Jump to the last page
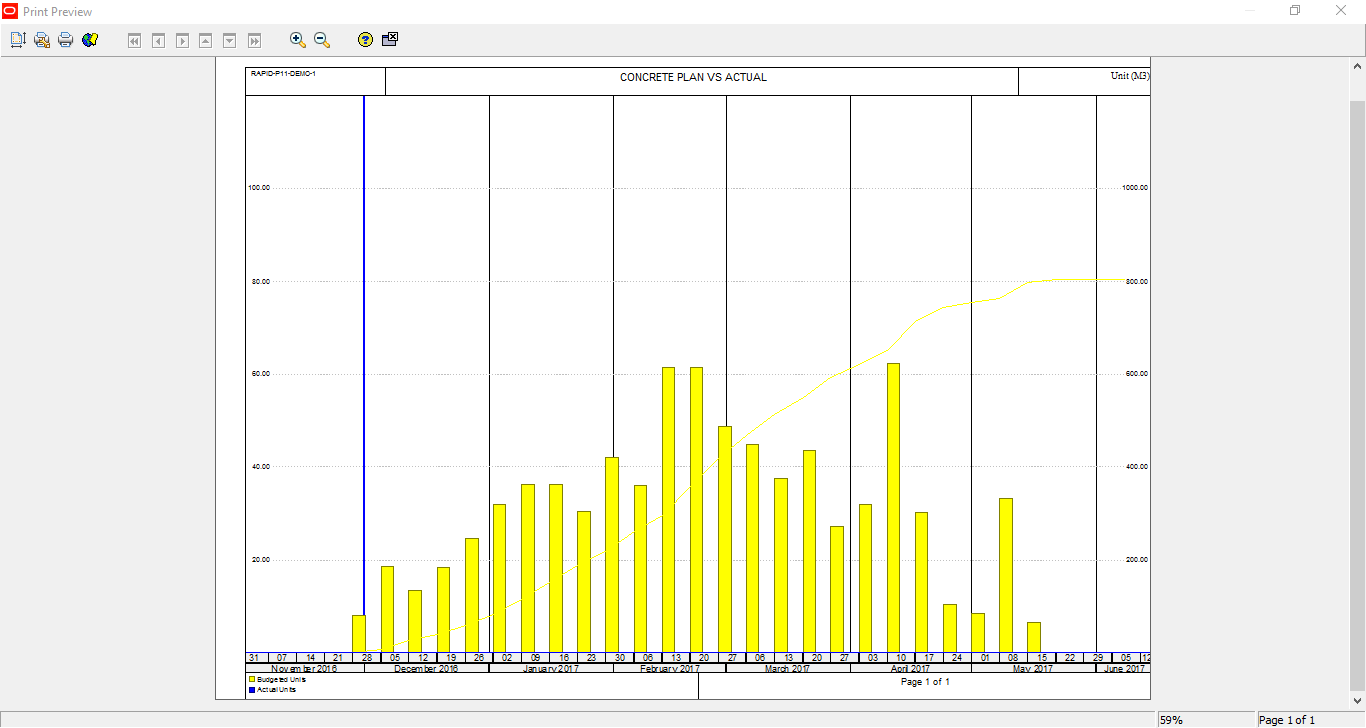 [x=254, y=40]
